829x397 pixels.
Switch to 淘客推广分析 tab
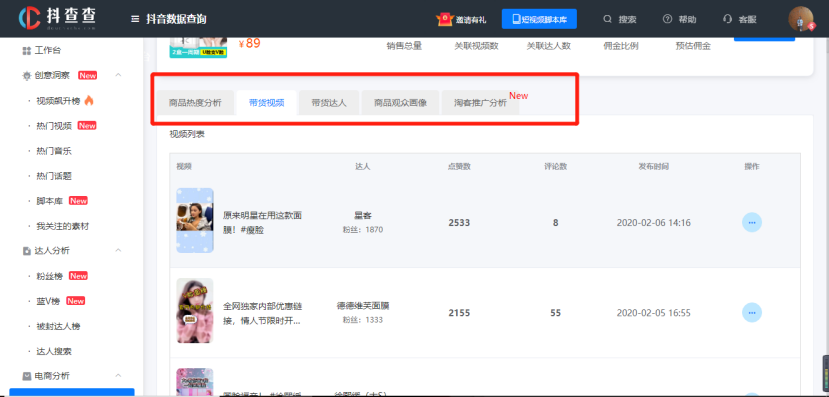point(480,103)
